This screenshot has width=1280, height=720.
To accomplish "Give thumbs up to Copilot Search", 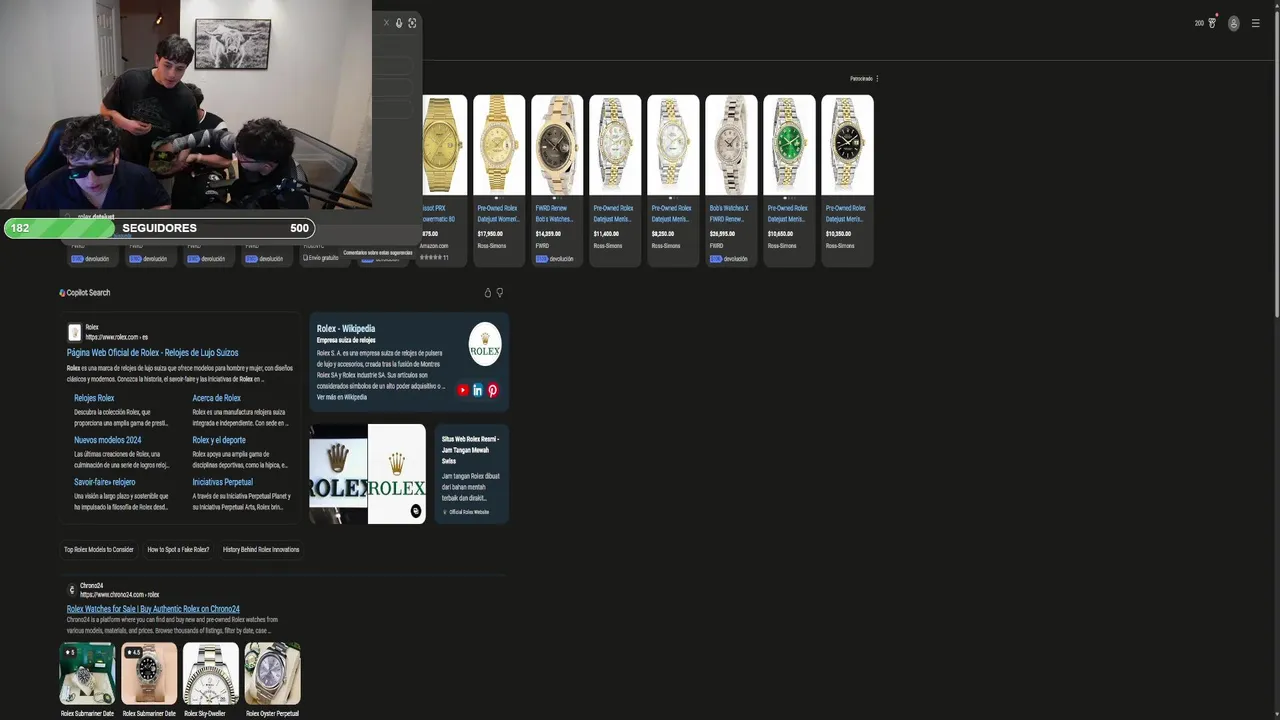I will click(488, 293).
